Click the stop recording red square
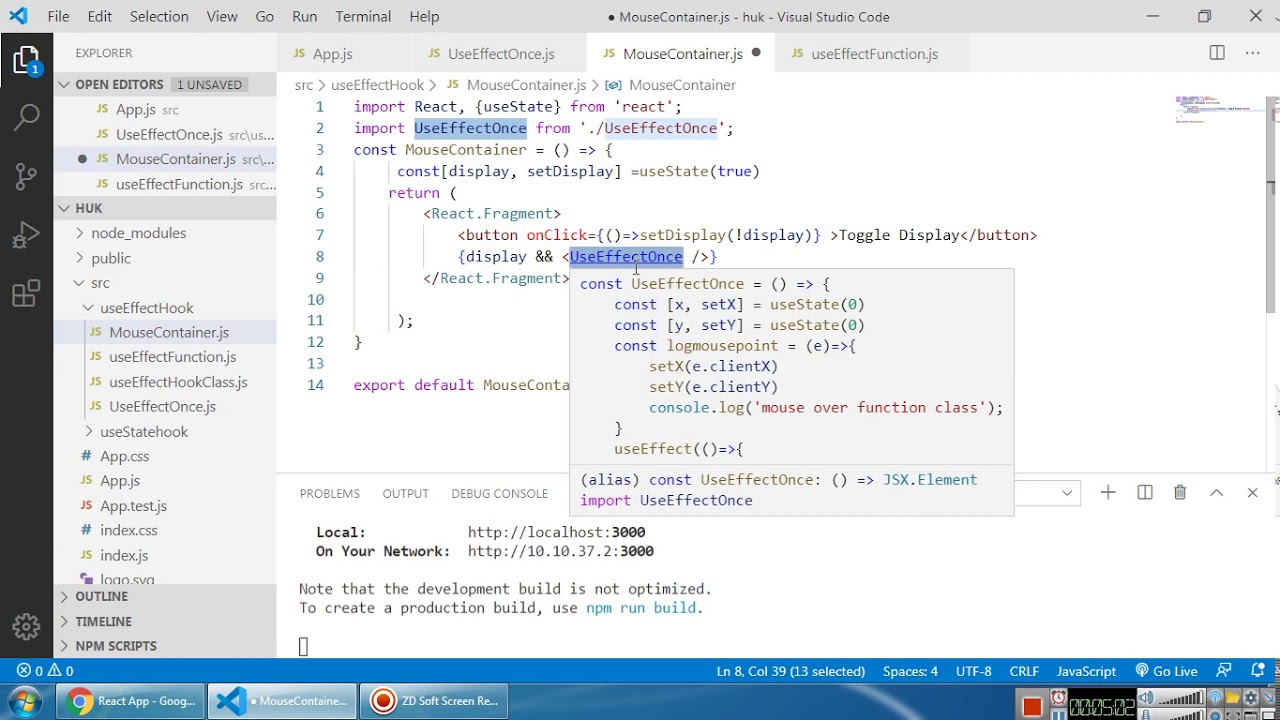The image size is (1280, 720). [x=1032, y=707]
